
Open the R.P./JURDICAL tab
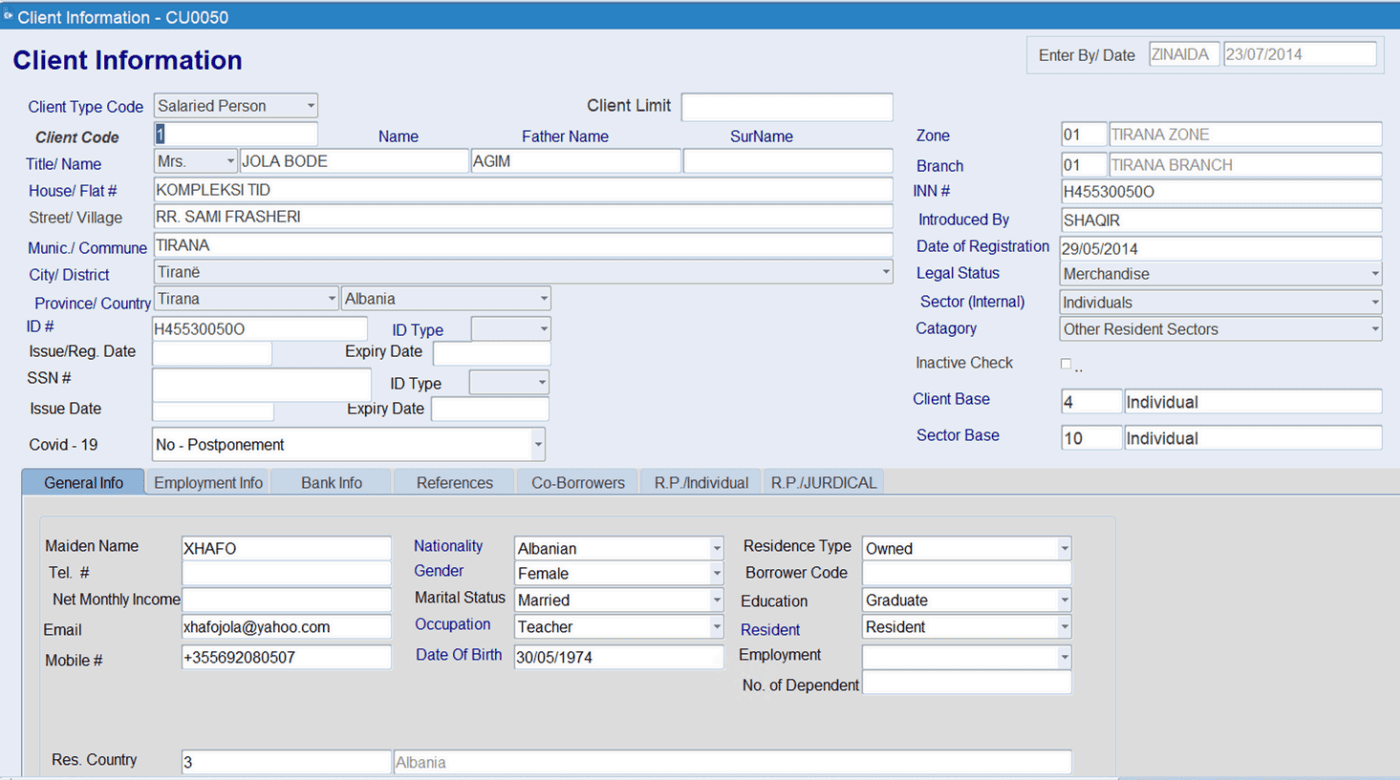[823, 482]
